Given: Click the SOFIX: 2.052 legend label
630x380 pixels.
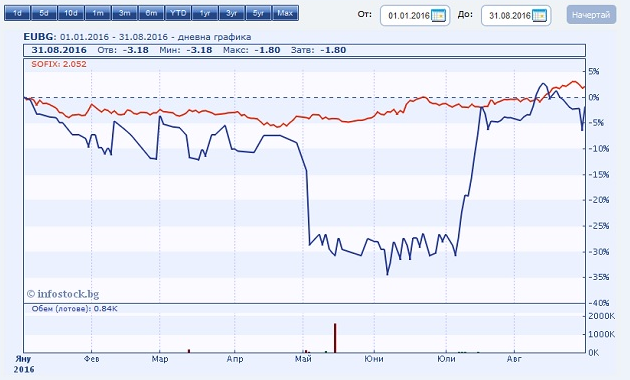Looking at the screenshot, I should pos(59,64).
